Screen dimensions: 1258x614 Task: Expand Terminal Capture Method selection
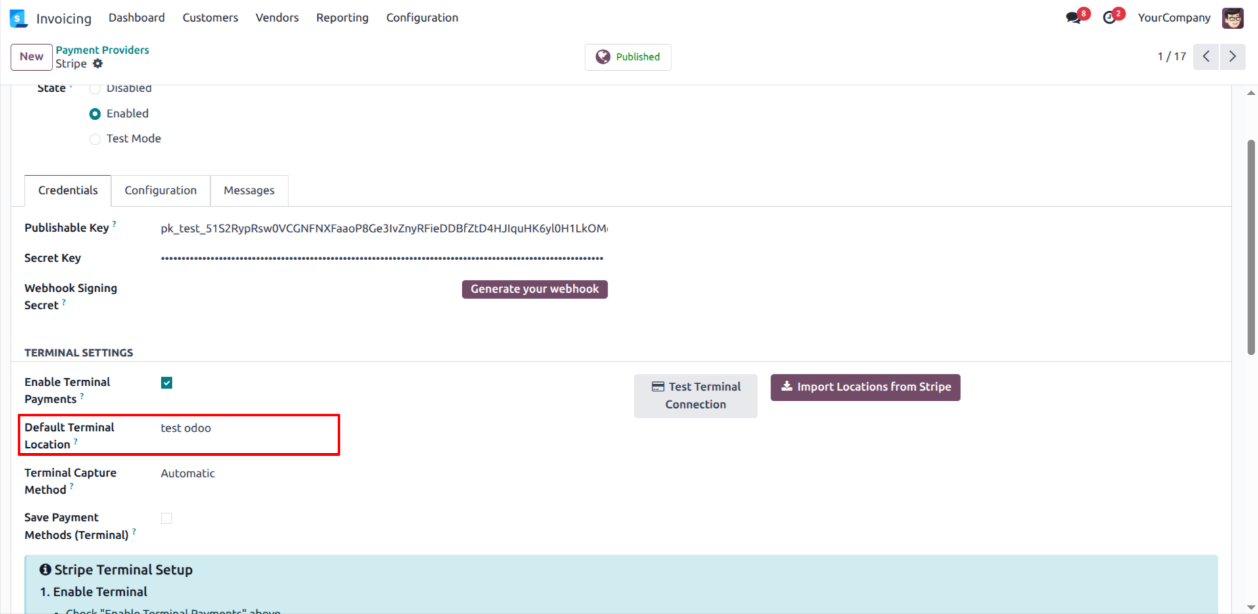click(x=250, y=474)
